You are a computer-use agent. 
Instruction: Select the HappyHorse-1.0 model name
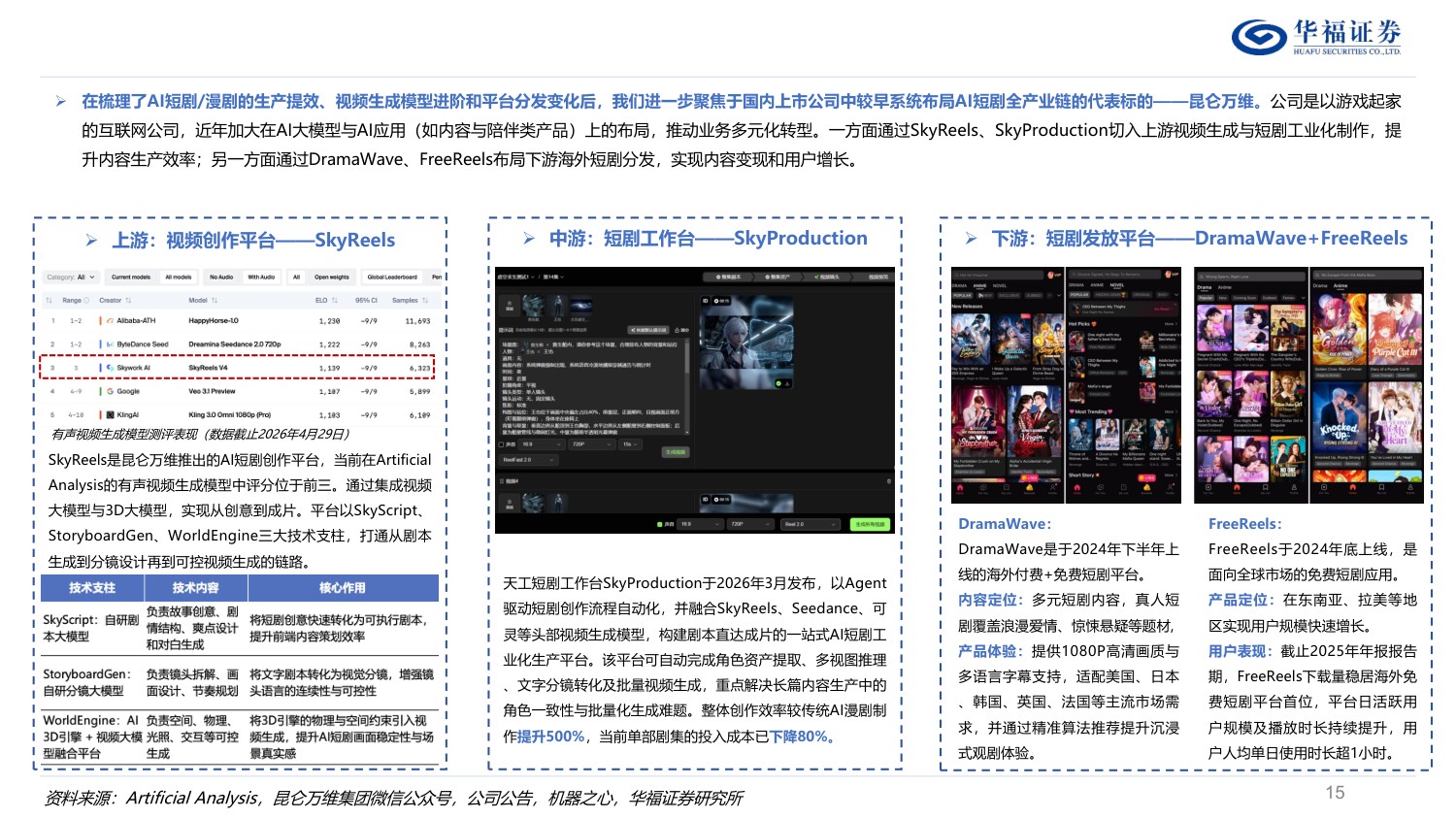click(214, 320)
